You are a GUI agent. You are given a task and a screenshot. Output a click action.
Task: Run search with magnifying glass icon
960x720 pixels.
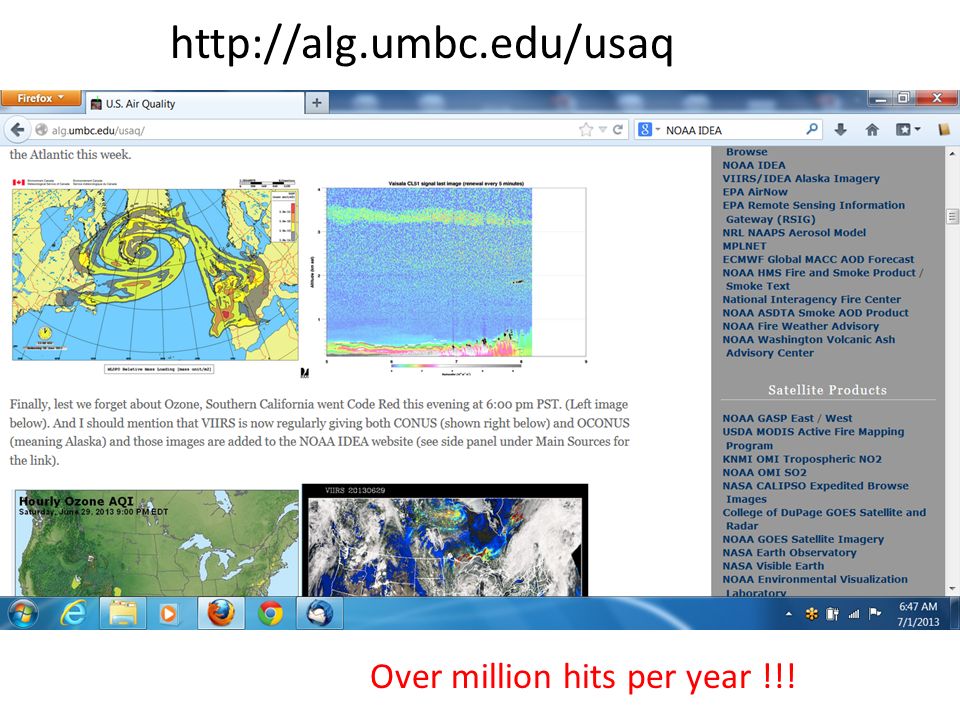click(x=812, y=129)
